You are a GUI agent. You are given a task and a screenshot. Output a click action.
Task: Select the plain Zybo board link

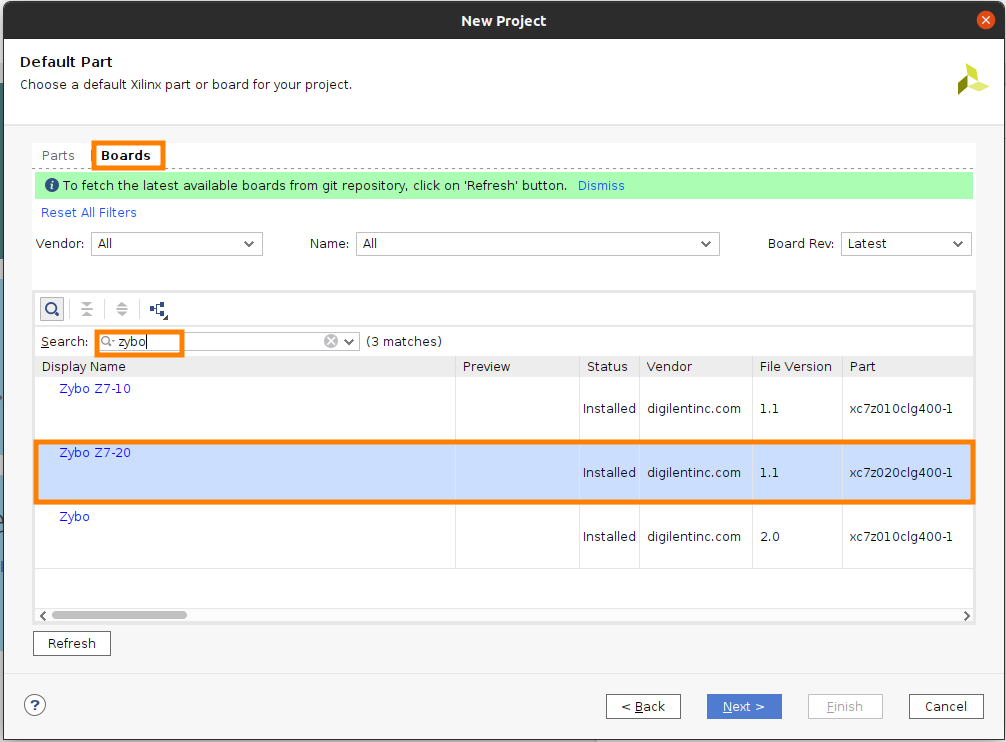pyautogui.click(x=74, y=517)
